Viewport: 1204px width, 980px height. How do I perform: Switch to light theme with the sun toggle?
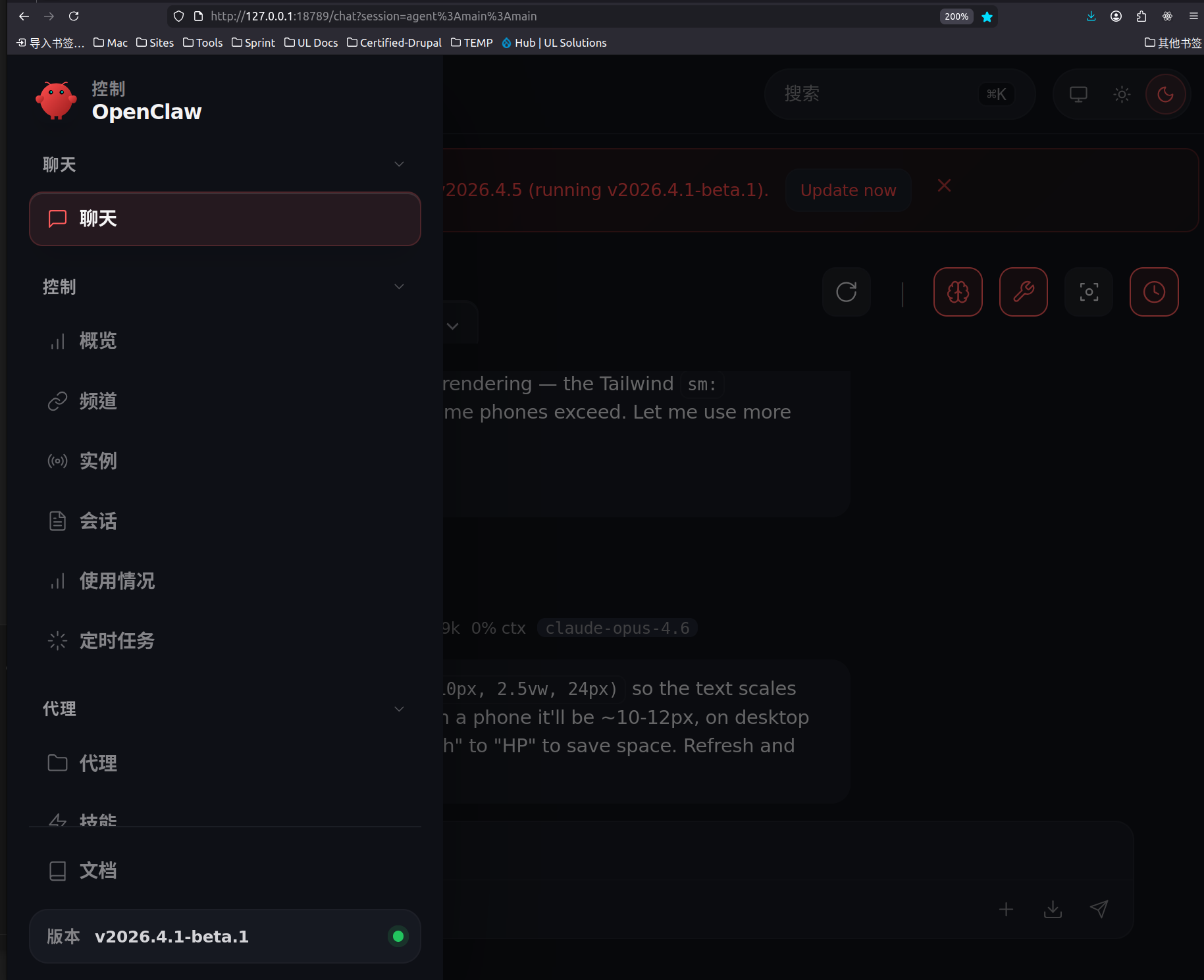tap(1121, 94)
